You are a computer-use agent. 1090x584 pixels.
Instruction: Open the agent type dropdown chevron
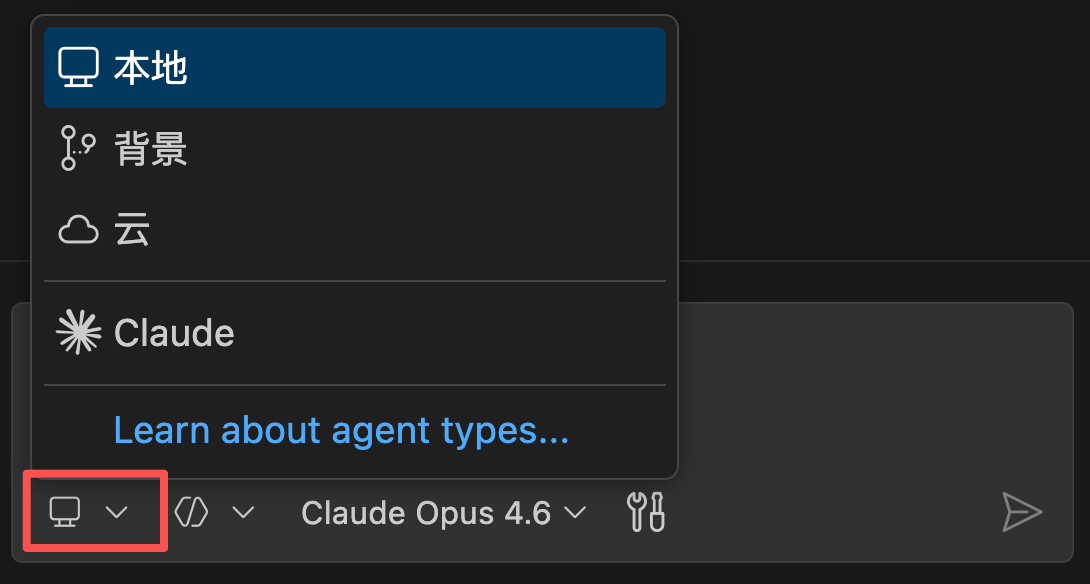(117, 513)
